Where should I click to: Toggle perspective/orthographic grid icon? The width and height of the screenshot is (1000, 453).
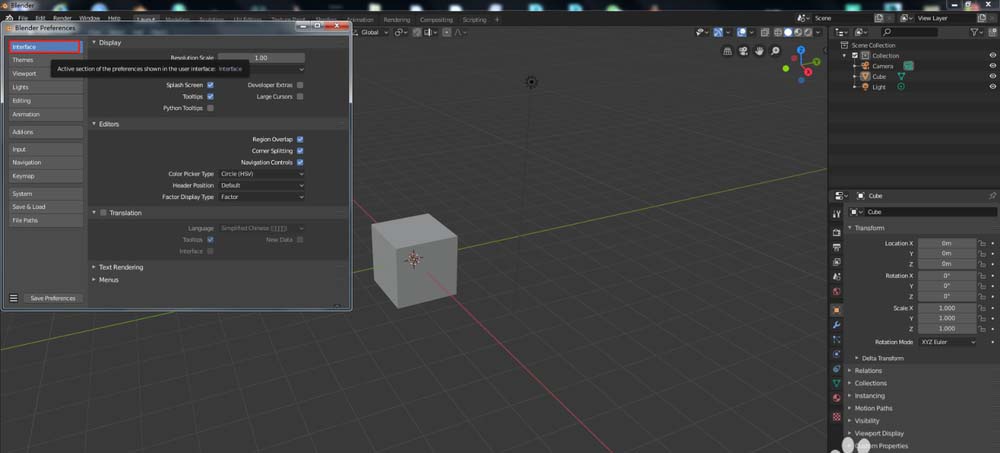[x=727, y=51]
